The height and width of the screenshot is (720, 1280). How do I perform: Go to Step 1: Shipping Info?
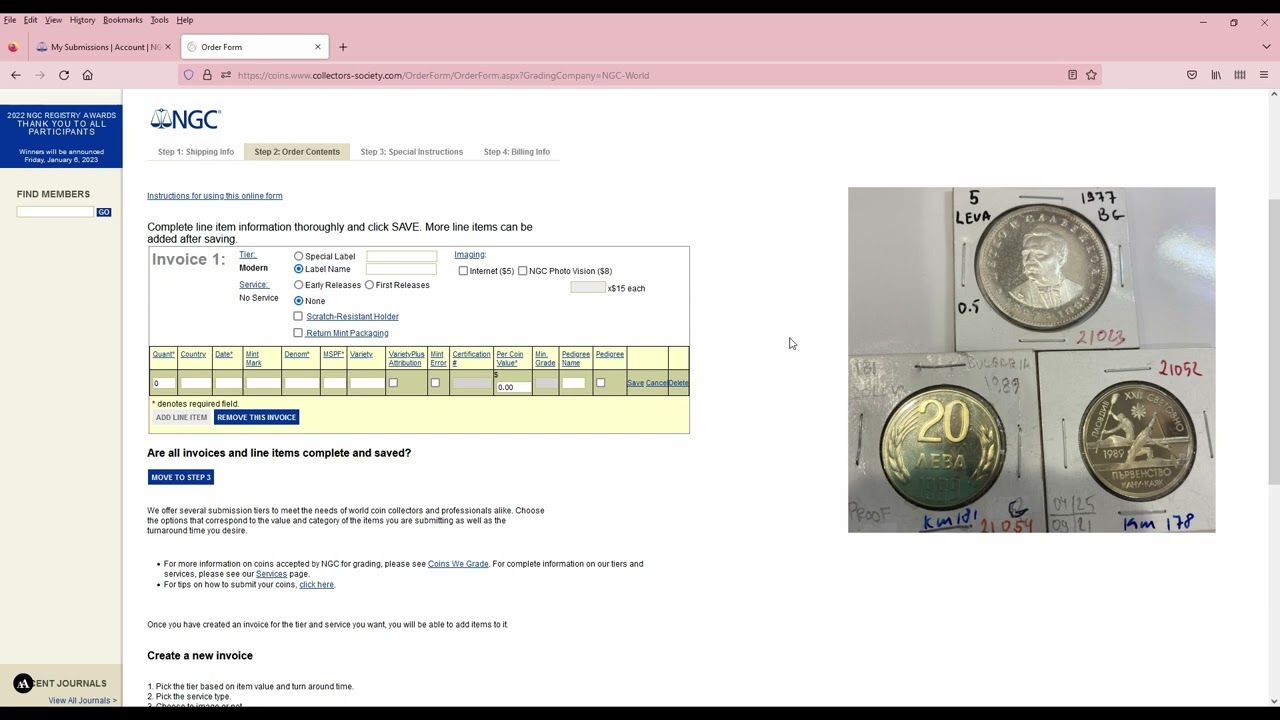(x=196, y=152)
